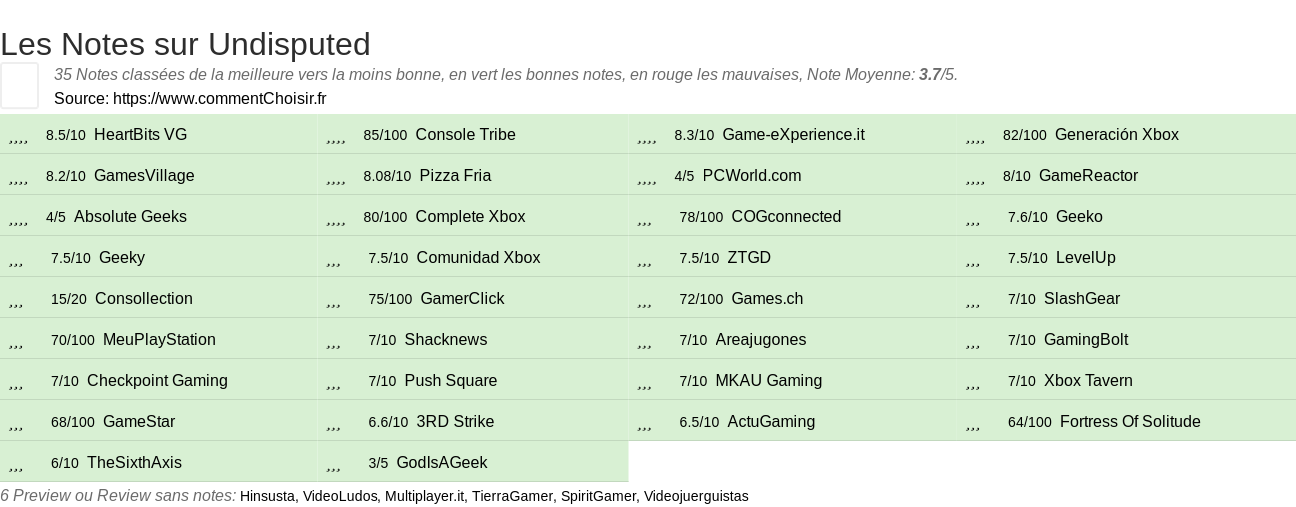Select the Game-eXperience.it rating entry
Viewport: 1296px width, 507px height.
coord(793,135)
